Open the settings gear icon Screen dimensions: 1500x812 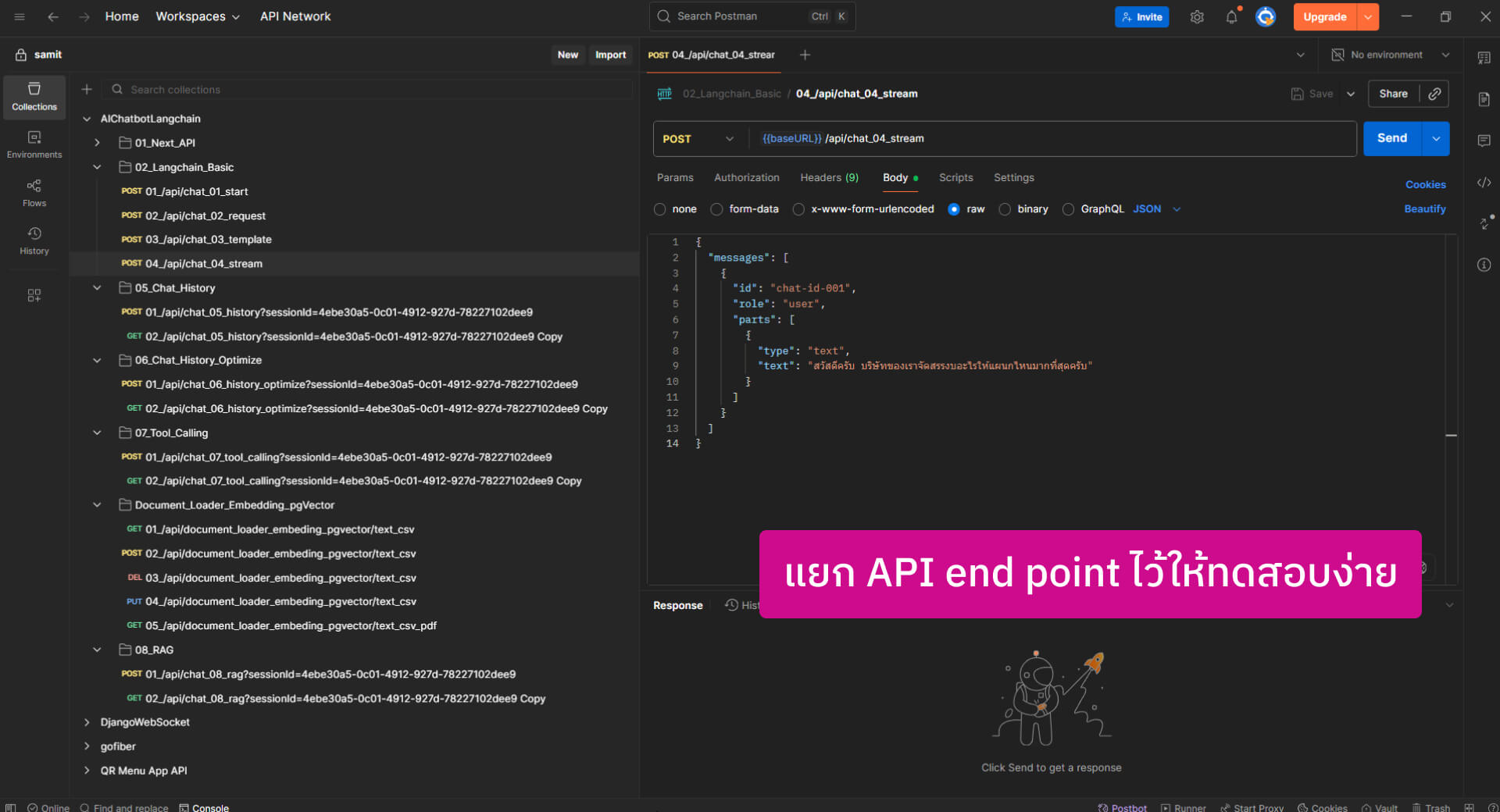[x=1197, y=16]
